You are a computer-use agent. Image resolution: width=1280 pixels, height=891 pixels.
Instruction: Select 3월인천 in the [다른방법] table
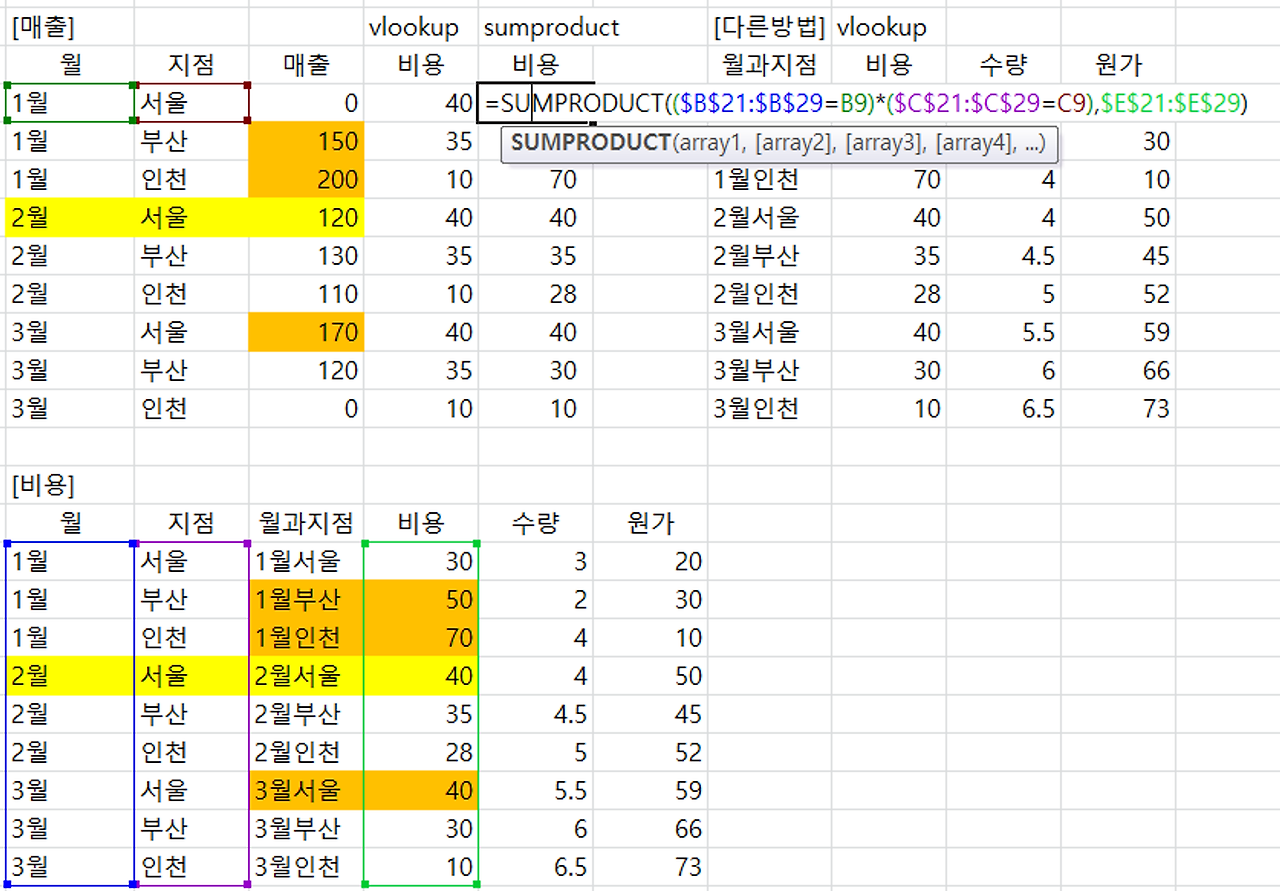click(769, 408)
